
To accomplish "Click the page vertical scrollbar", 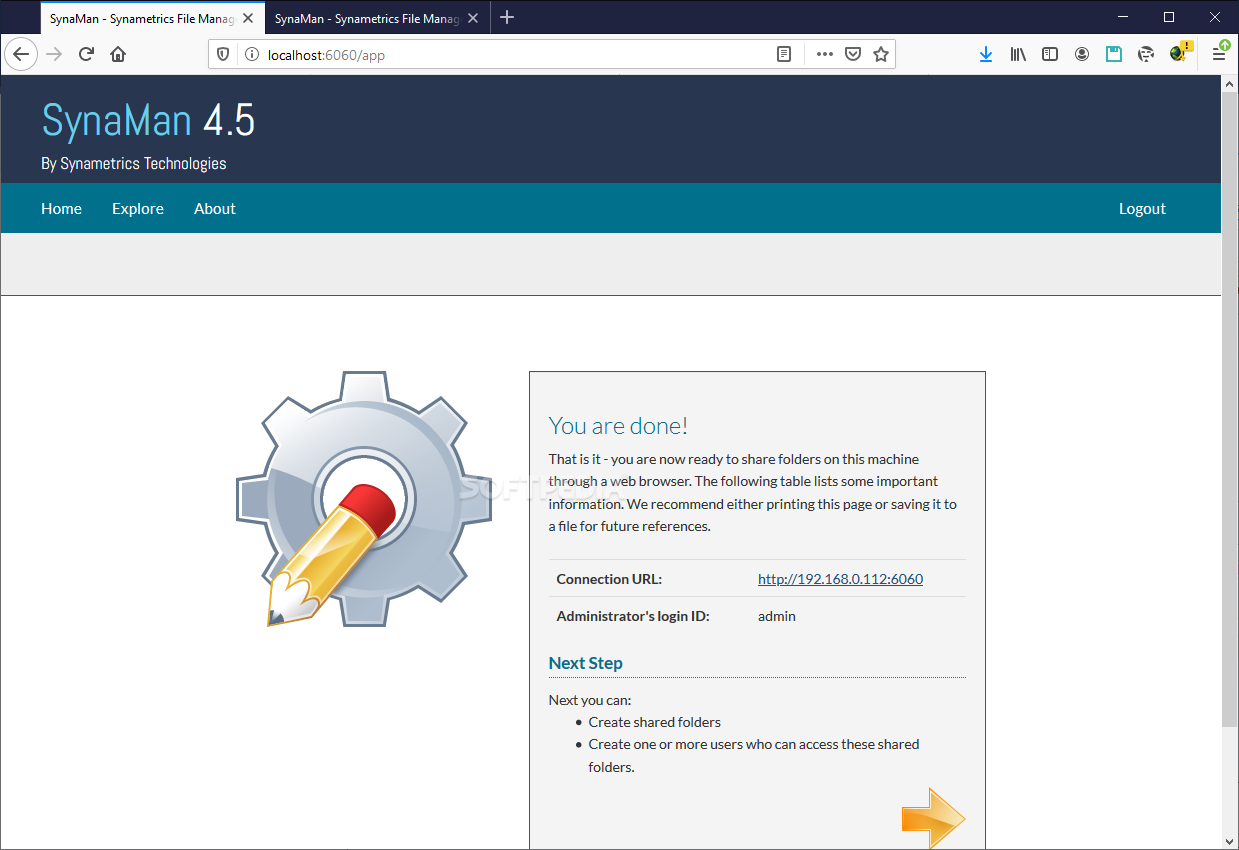I will click(x=1230, y=410).
